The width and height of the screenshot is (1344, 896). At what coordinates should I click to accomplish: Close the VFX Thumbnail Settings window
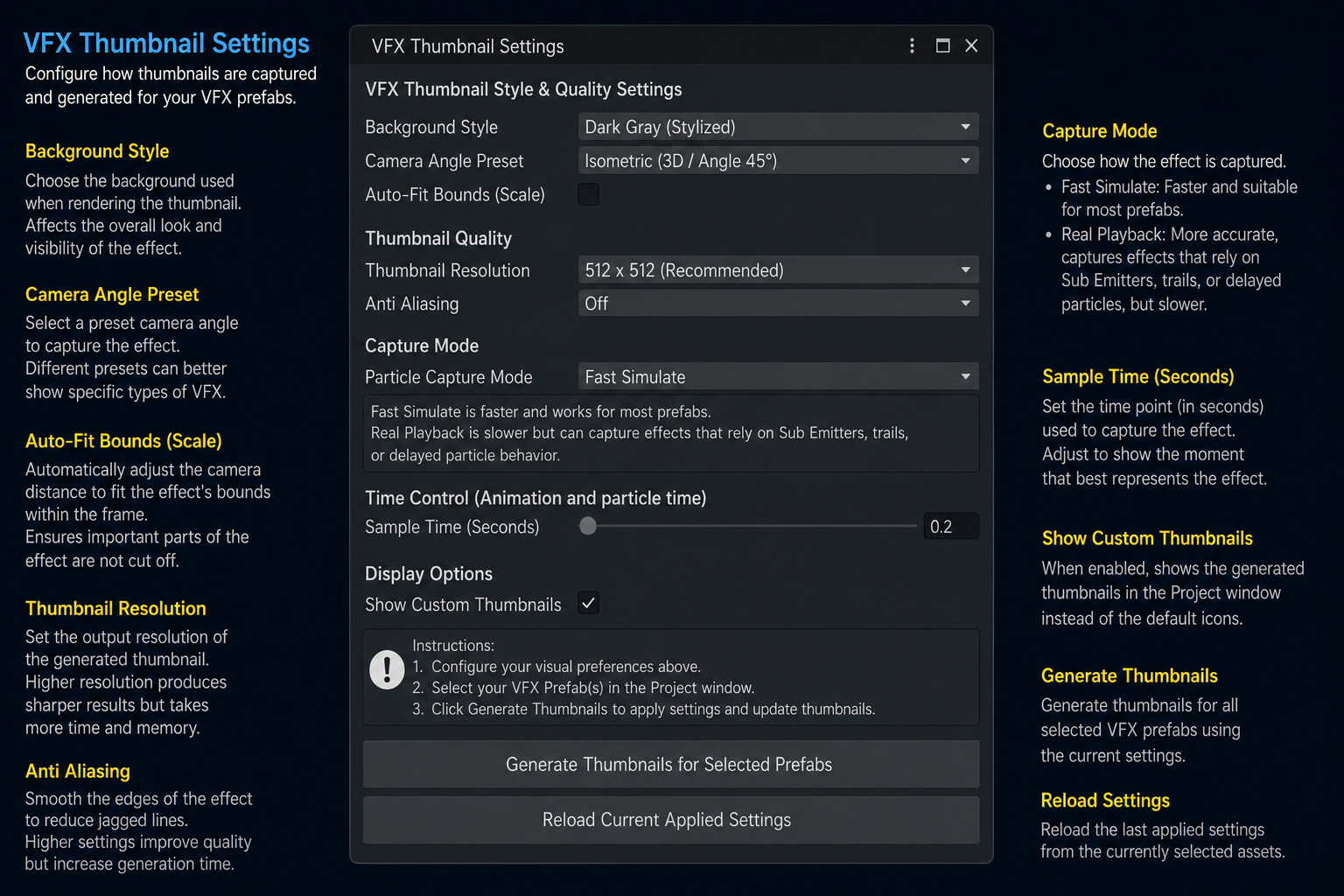coord(971,45)
